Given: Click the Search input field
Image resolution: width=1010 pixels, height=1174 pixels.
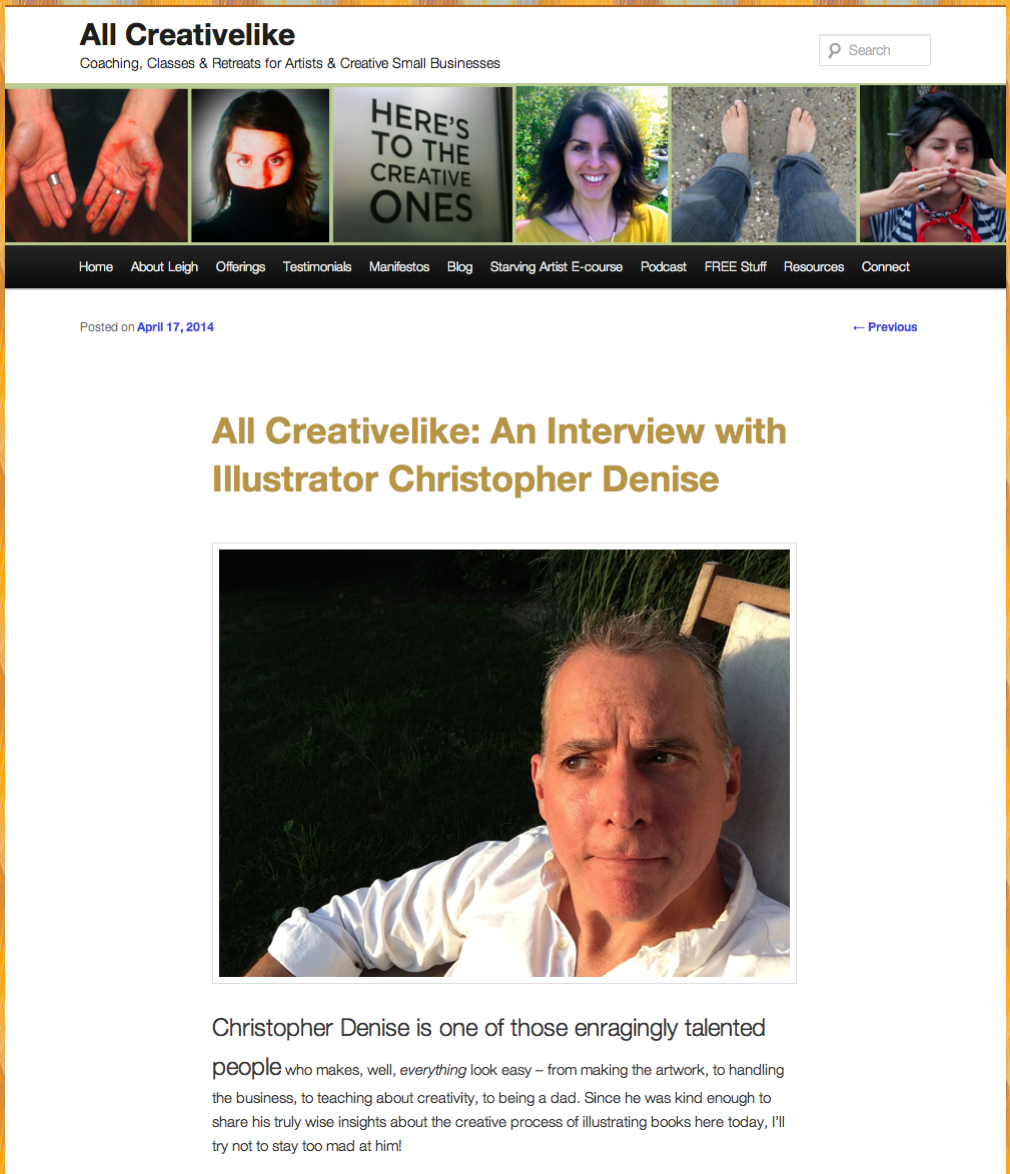Looking at the screenshot, I should (874, 50).
